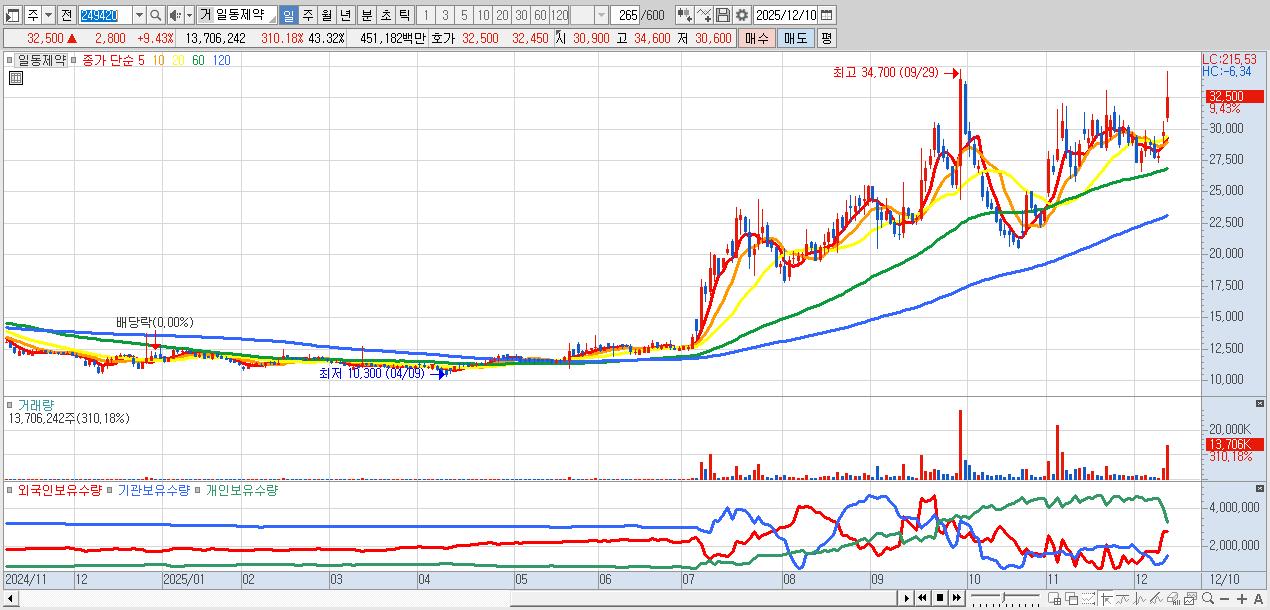Click the 매수 (buy) button
Image resolution: width=1270 pixels, height=610 pixels.
pos(757,38)
